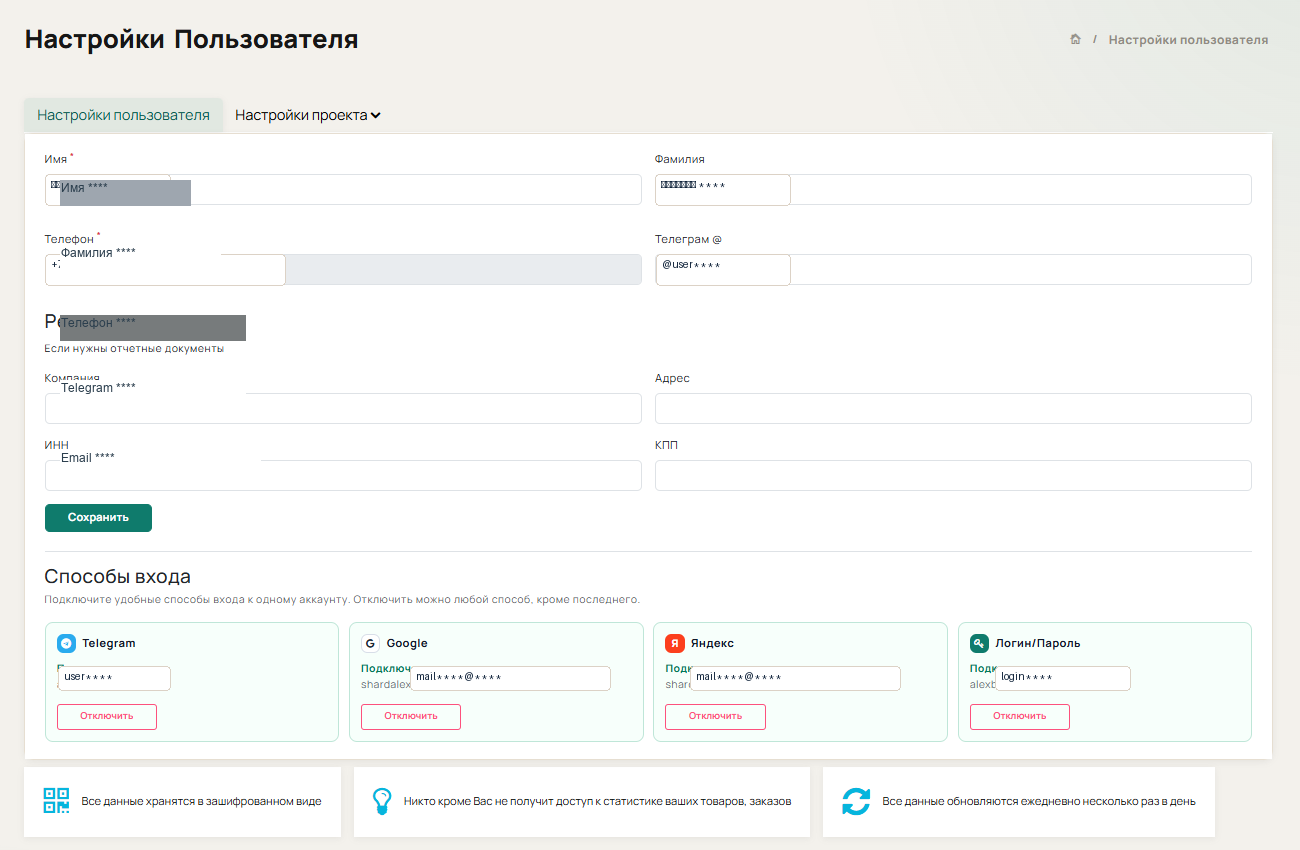This screenshot has width=1300, height=850.
Task: Click 'Подключите удобные способы входа' description
Action: tap(342, 600)
